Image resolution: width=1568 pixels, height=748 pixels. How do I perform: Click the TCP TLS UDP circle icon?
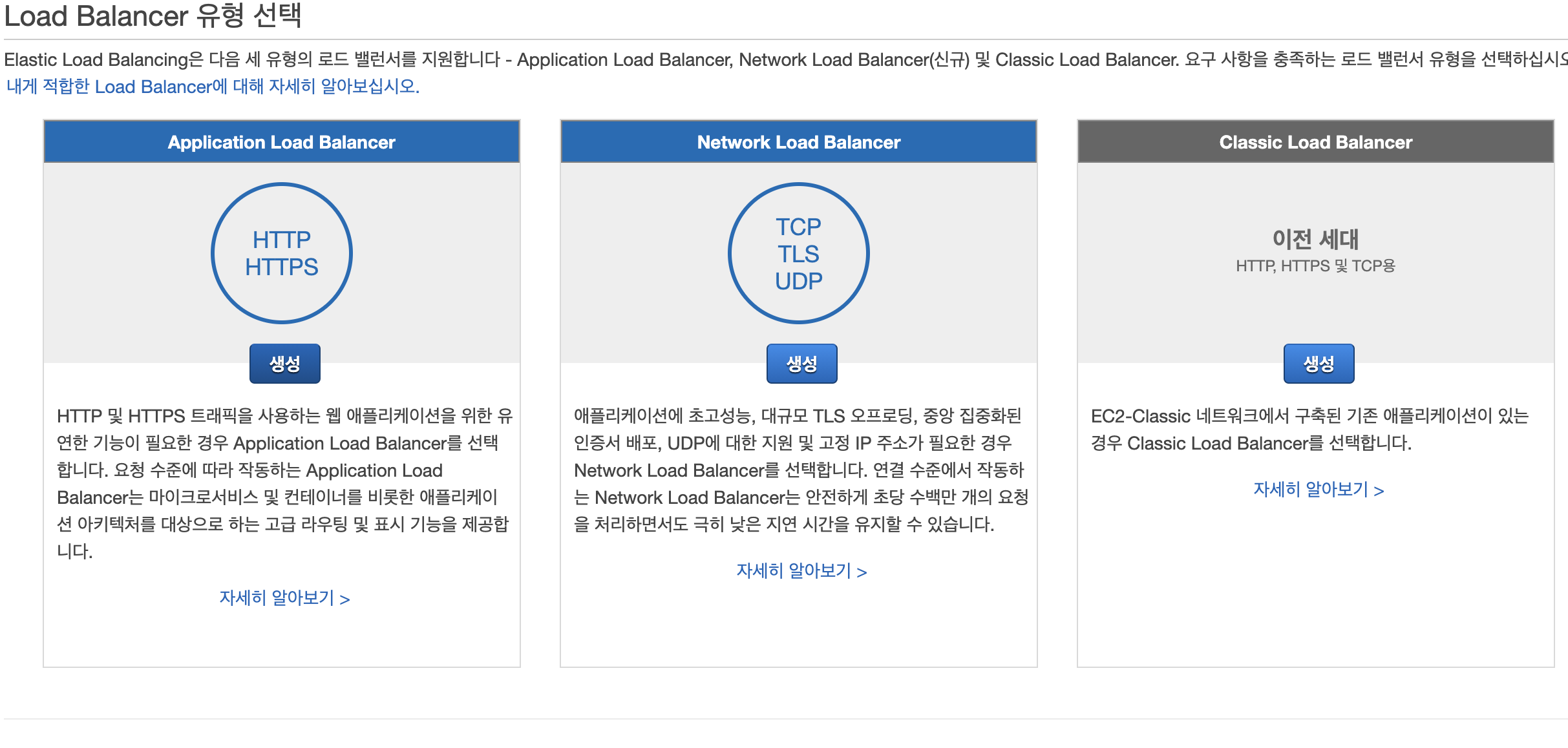[x=798, y=253]
